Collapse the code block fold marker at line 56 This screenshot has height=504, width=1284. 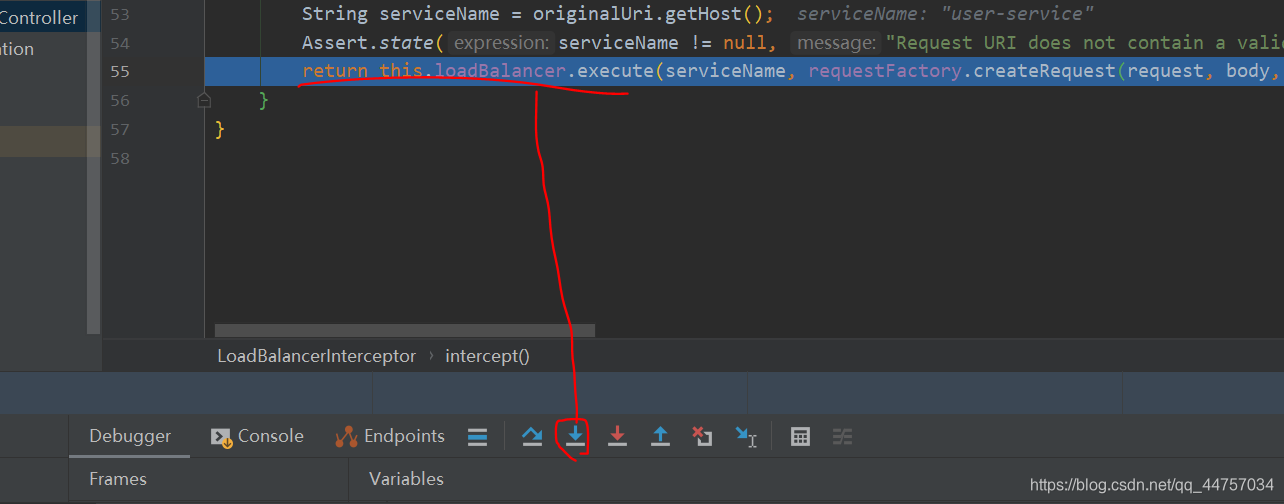pos(204,100)
